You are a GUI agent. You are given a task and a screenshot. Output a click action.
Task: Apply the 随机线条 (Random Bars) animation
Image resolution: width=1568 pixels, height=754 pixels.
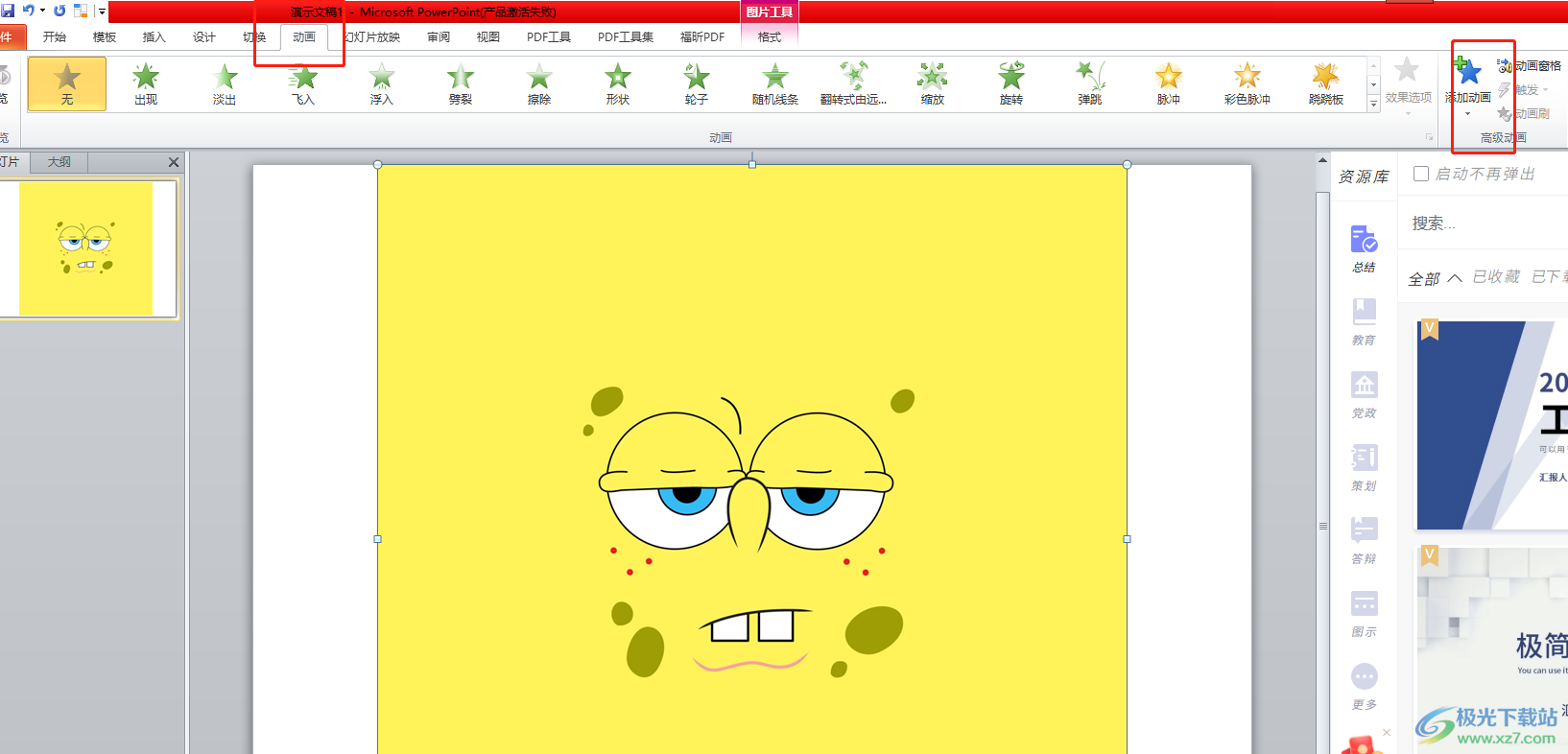775,83
